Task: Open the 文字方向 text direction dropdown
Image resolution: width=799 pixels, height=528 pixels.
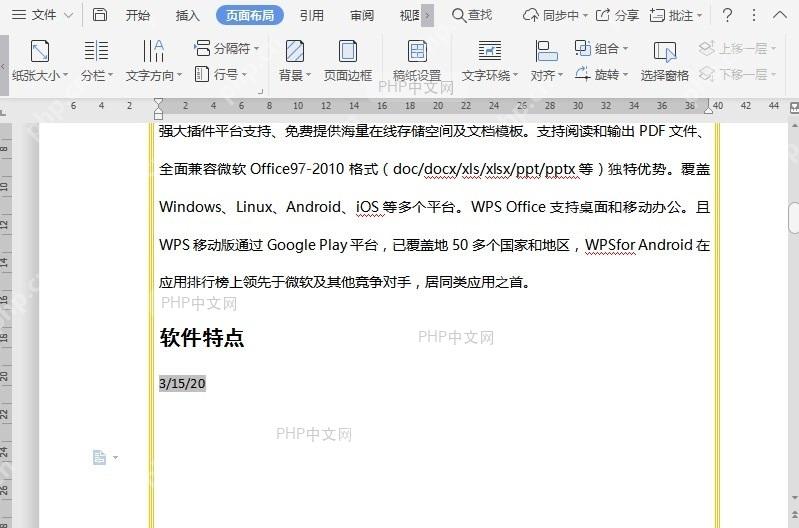Action: tap(153, 61)
